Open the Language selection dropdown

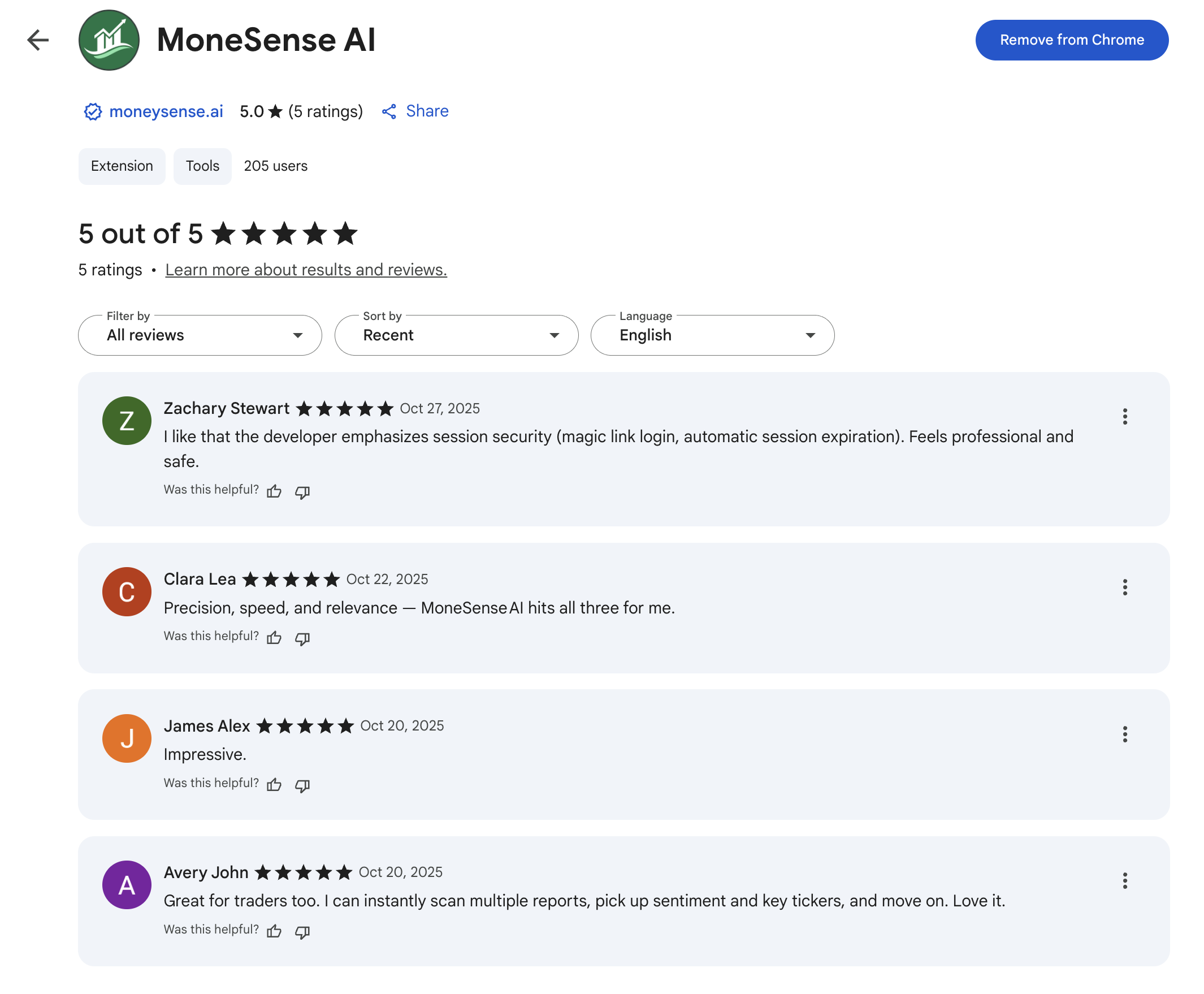pos(711,335)
